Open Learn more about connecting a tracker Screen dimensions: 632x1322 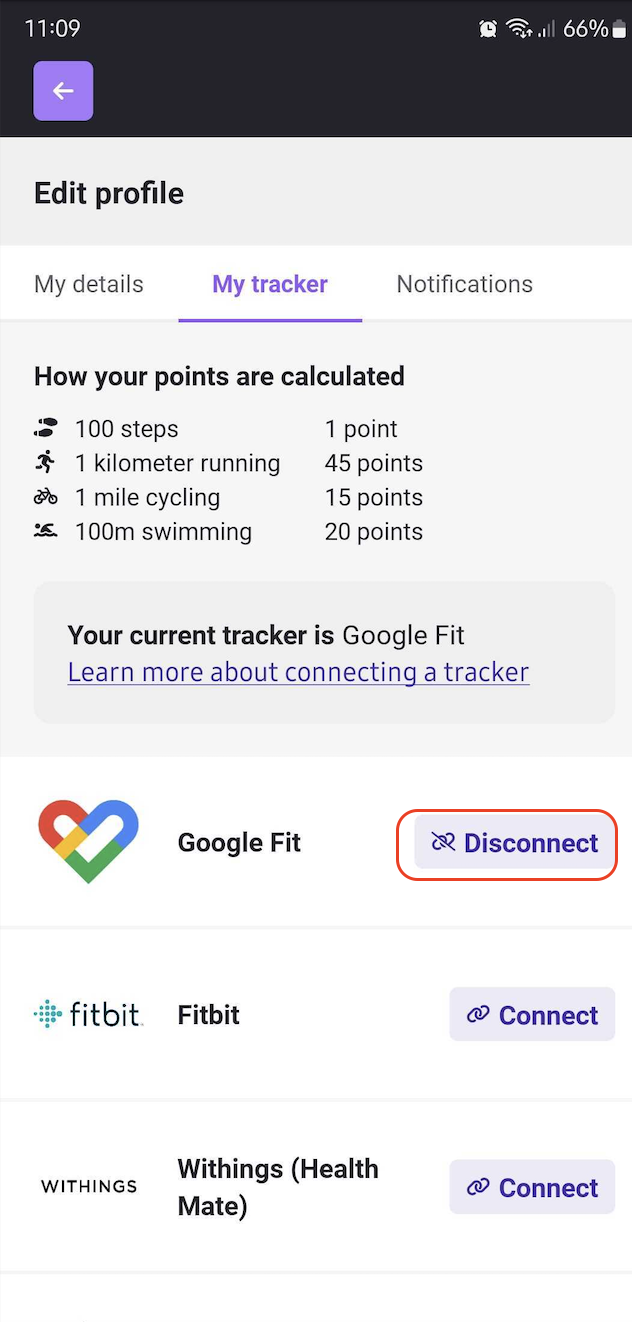click(298, 672)
